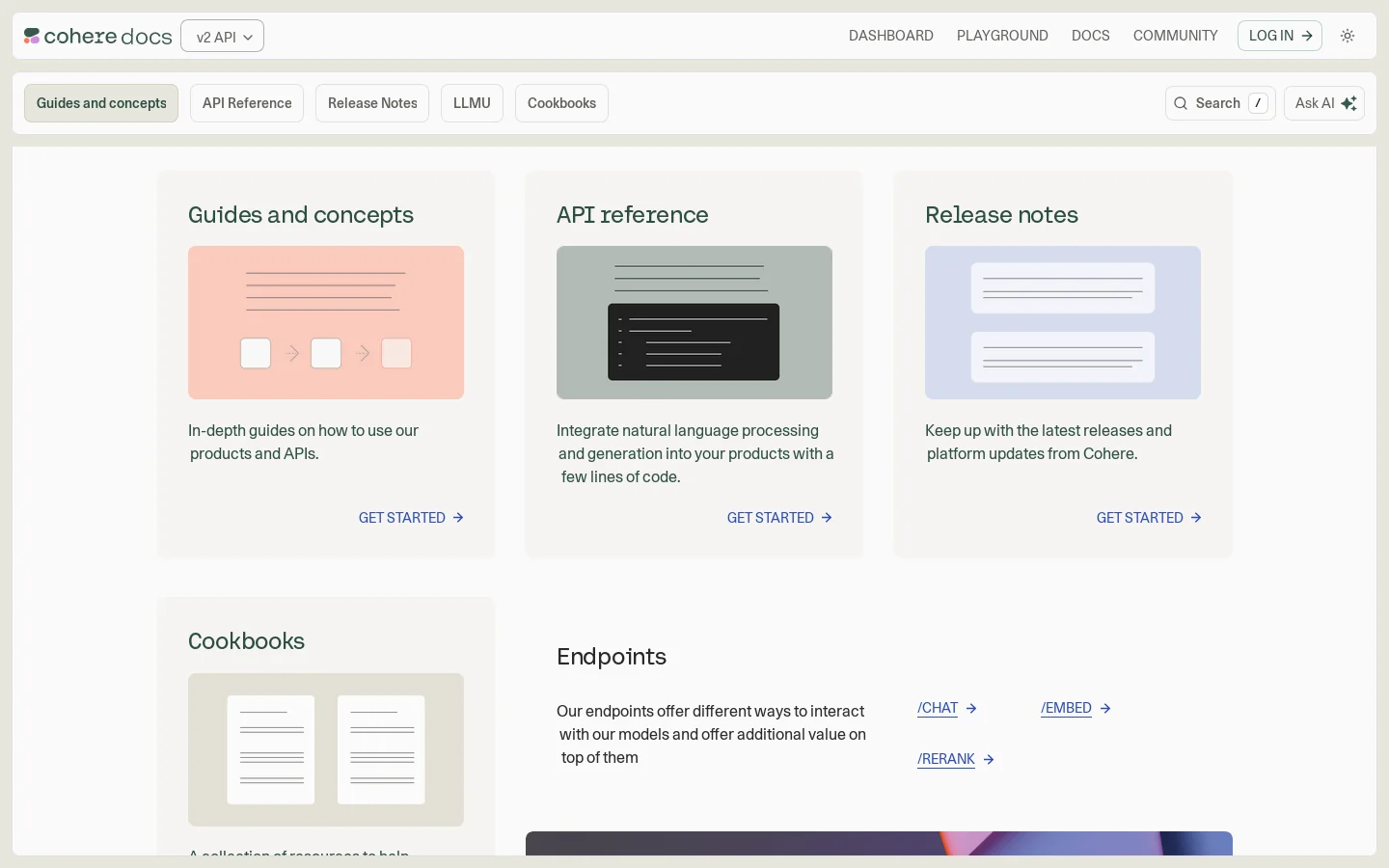This screenshot has width=1389, height=868.
Task: Click the arrow icon in Release notes Get Started
Action: tap(1196, 518)
